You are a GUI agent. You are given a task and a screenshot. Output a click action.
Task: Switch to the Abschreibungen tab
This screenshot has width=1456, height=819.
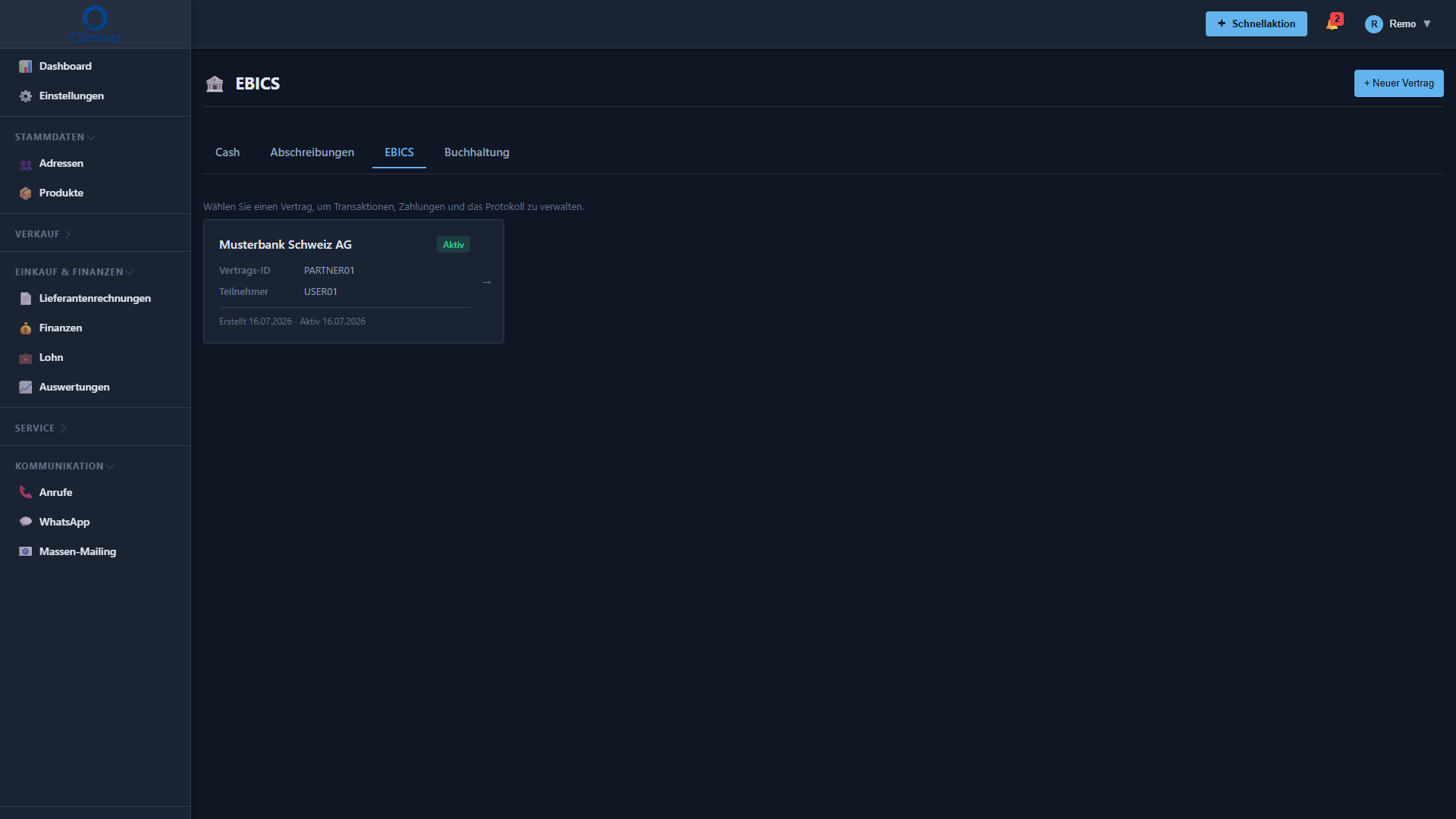[312, 152]
